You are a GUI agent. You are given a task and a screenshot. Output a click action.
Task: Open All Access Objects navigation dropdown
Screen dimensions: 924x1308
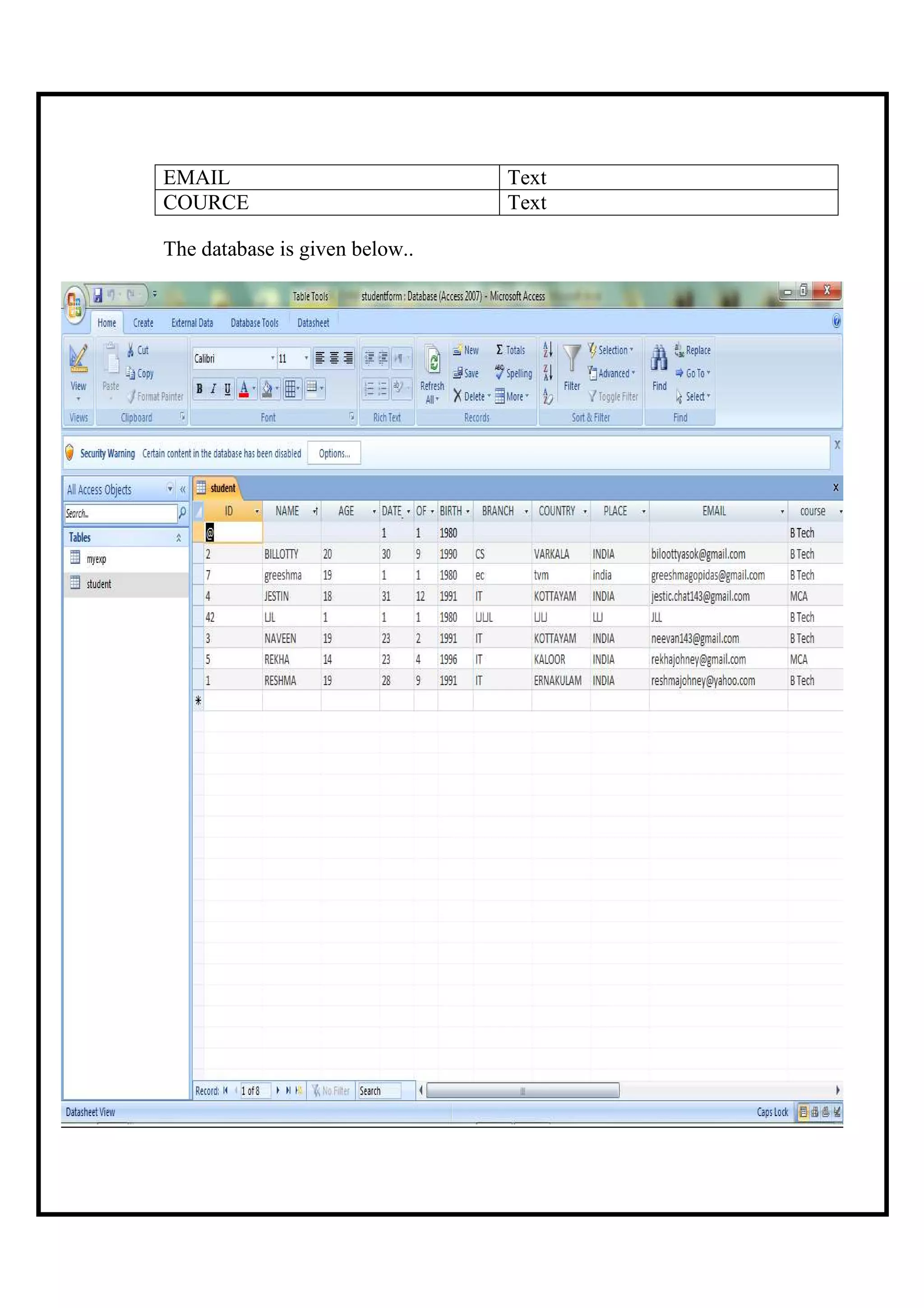170,489
